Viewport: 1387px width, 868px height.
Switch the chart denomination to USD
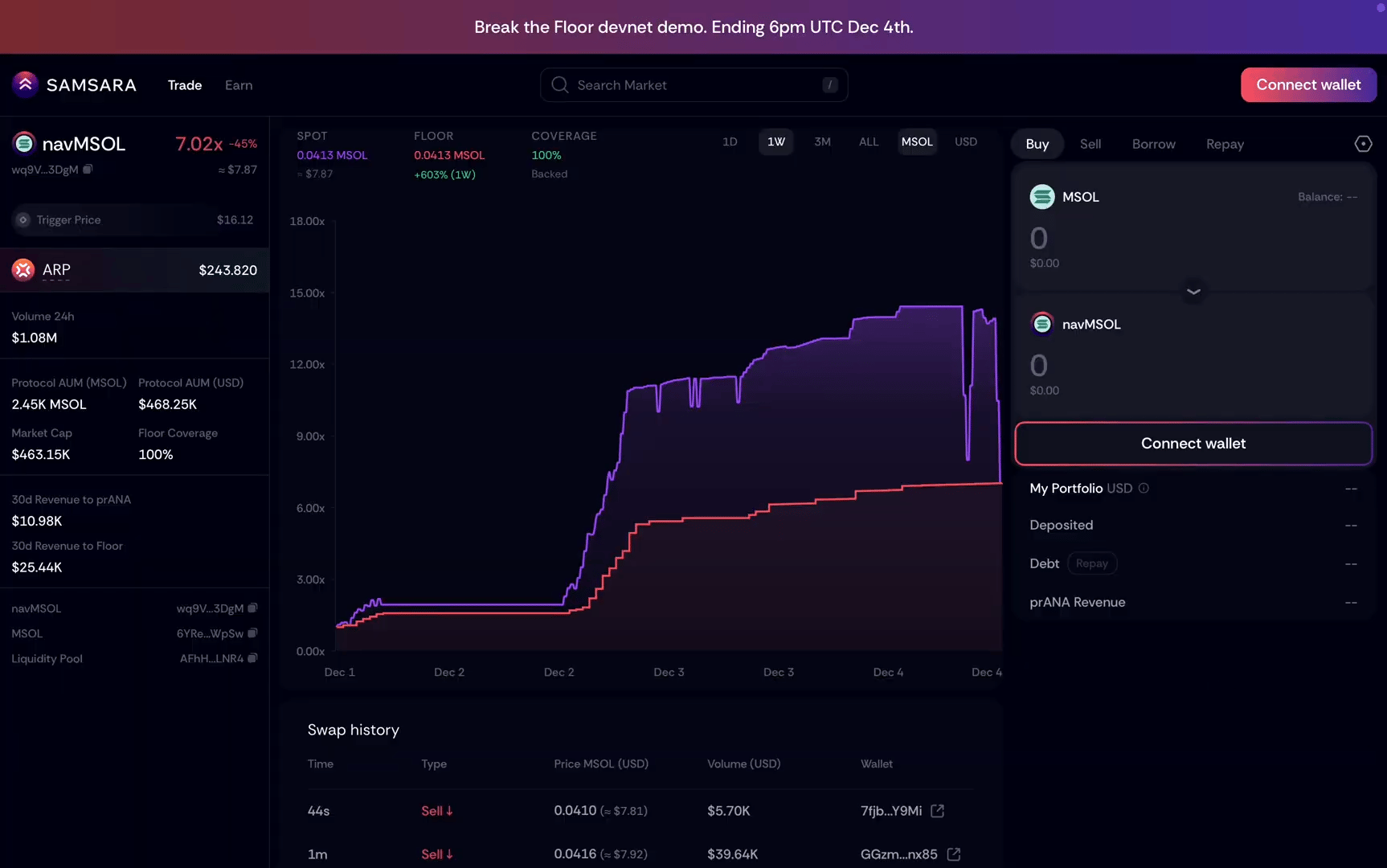(966, 141)
